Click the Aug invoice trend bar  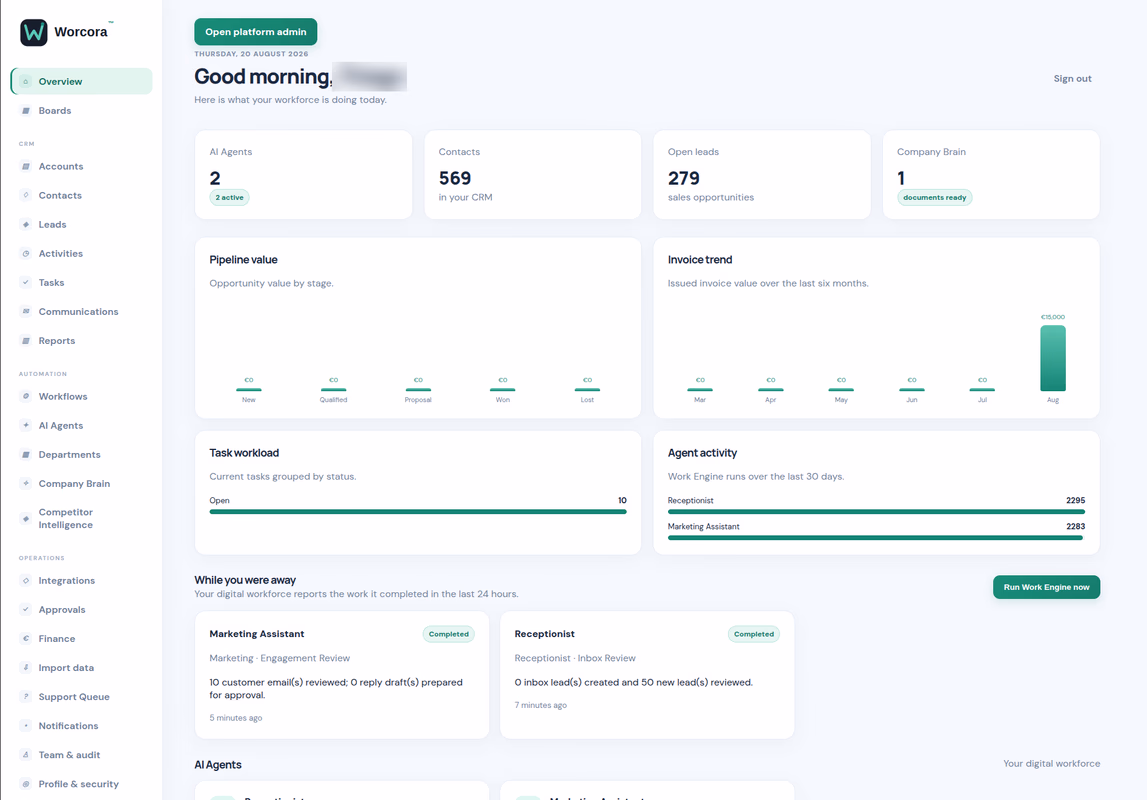tap(1053, 358)
